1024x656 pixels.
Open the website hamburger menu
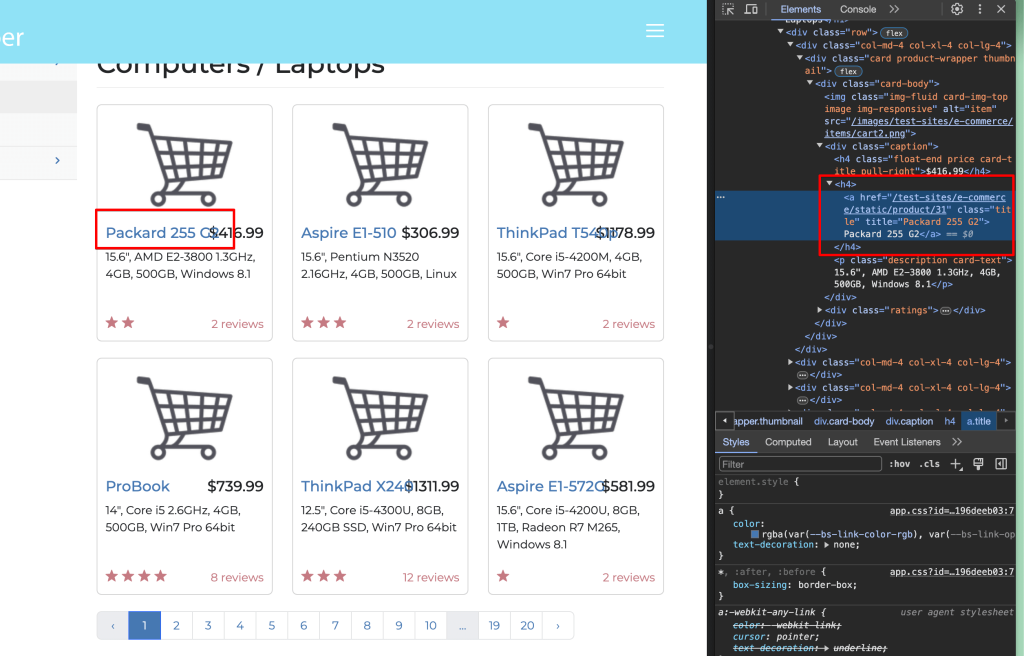[x=655, y=30]
